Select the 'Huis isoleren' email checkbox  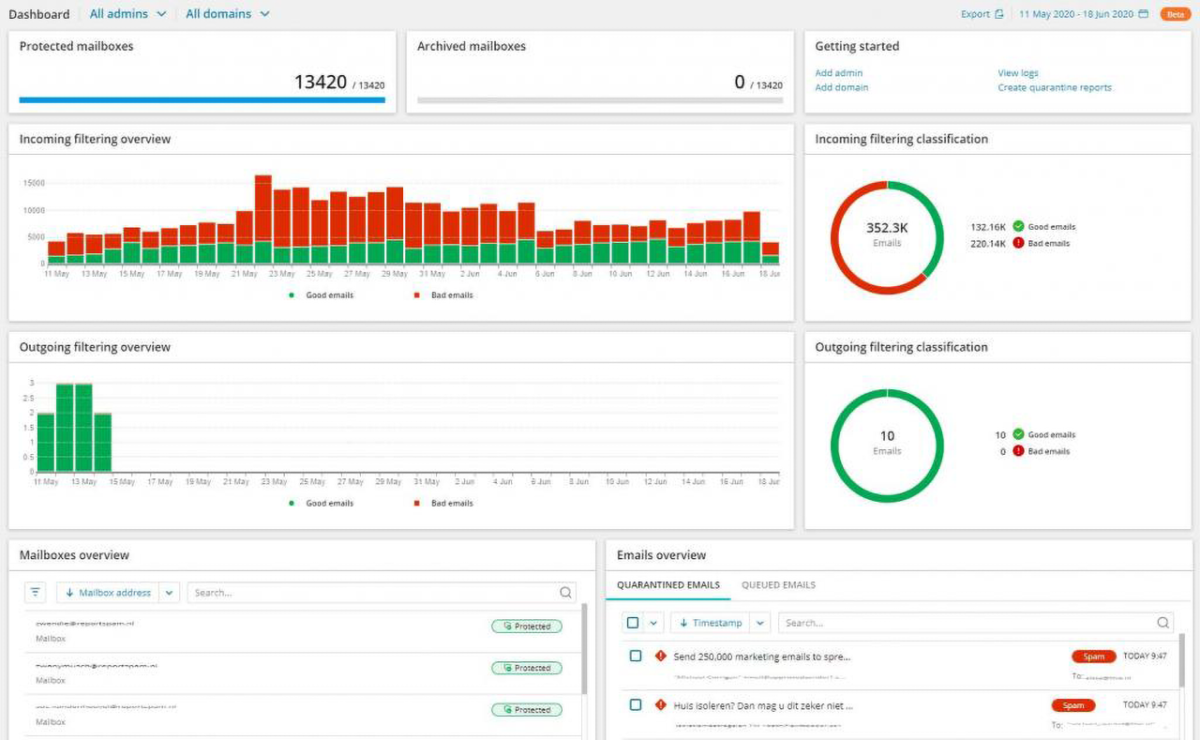635,705
